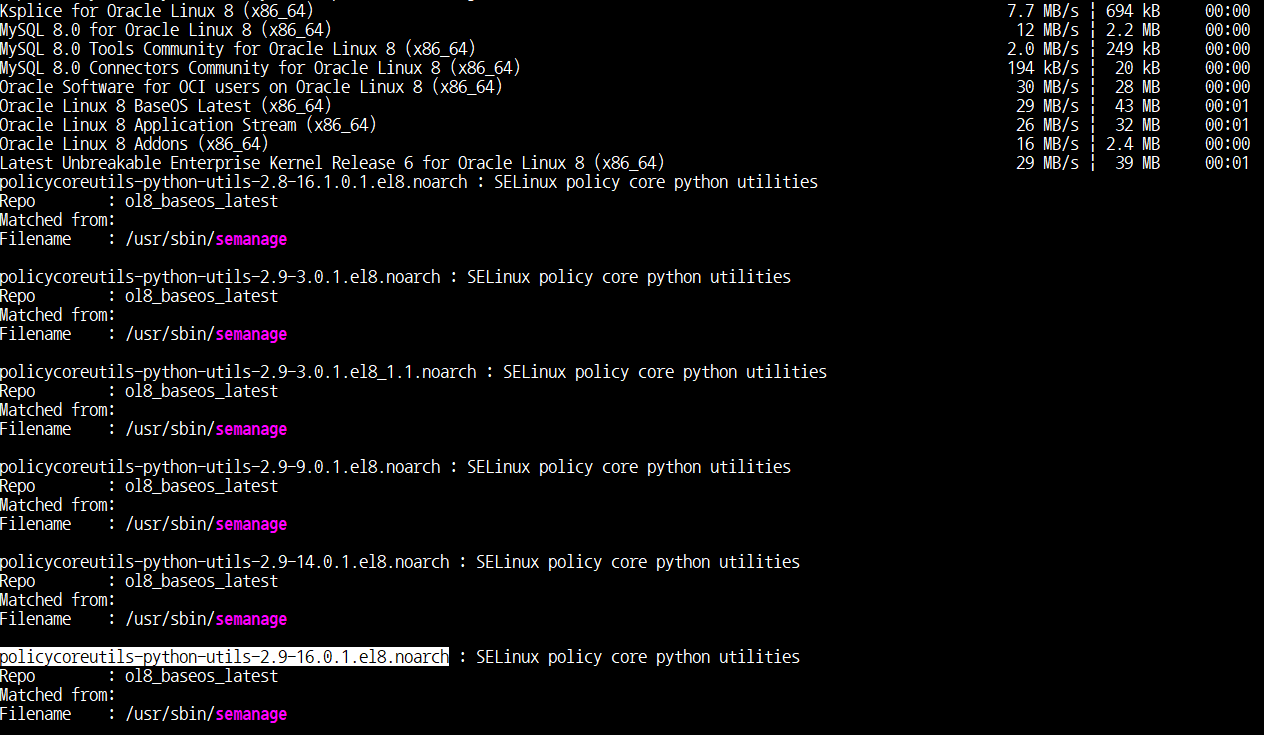This screenshot has height=735, width=1264.
Task: Click package 'policycoreutils-python-utils-2.8-16.1.0.1.el8.noarch'
Action: click(234, 182)
